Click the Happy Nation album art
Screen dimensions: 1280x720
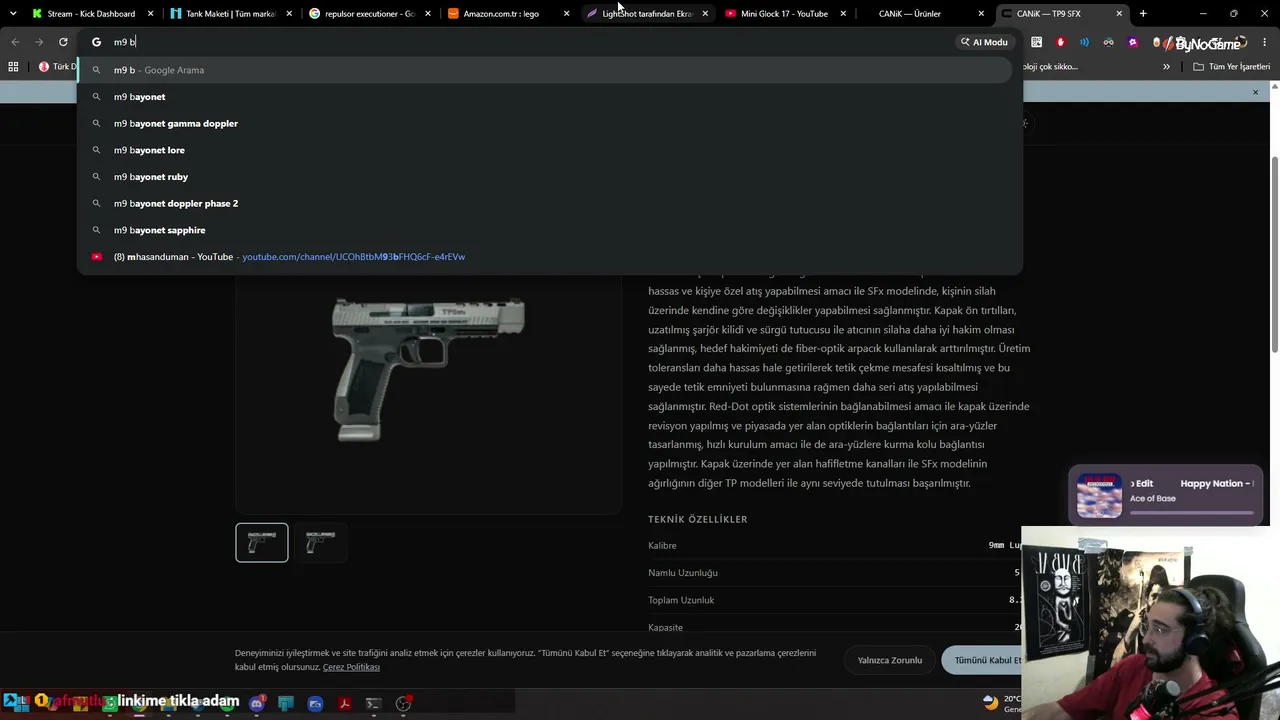(1099, 495)
